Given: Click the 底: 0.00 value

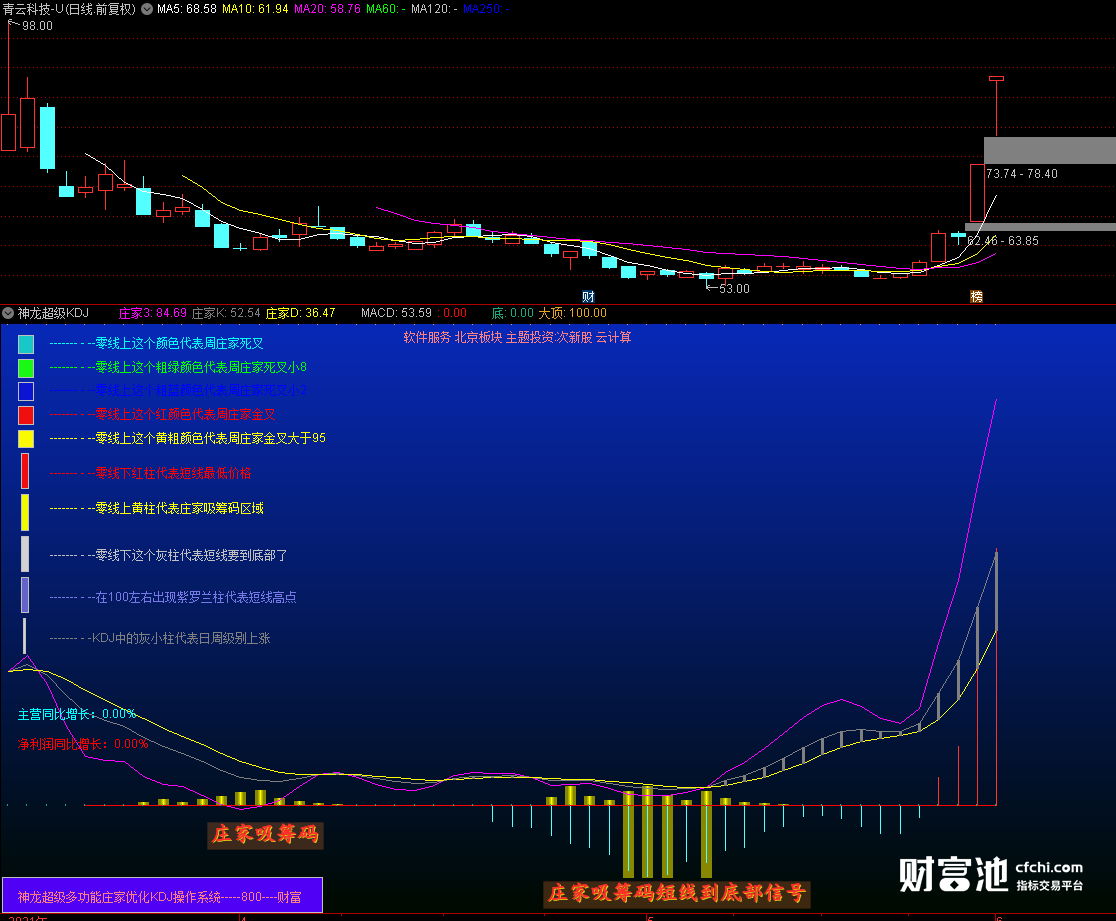Looking at the screenshot, I should coord(512,312).
